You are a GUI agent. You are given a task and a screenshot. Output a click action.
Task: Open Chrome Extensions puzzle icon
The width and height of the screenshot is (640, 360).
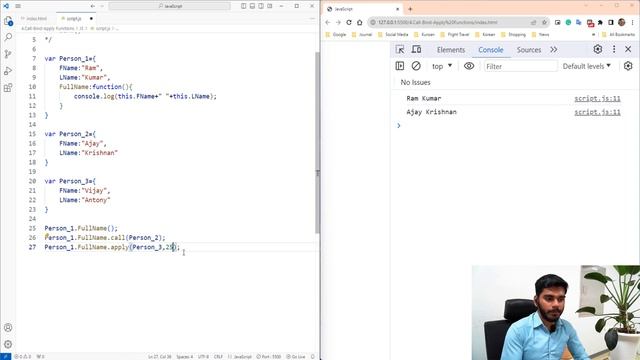pyautogui.click(x=600, y=22)
